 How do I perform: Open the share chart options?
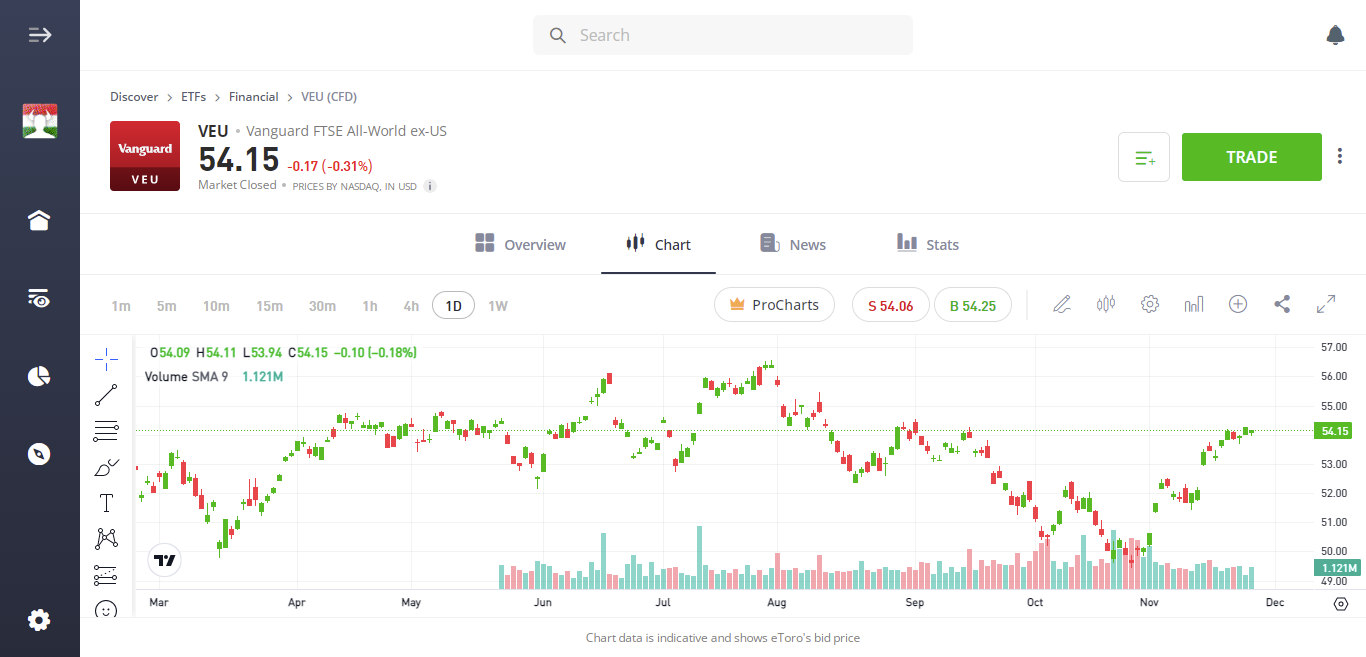tap(1282, 304)
